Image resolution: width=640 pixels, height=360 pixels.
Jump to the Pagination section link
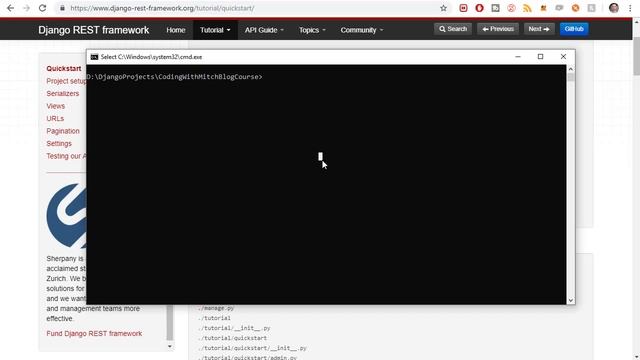coord(63,131)
